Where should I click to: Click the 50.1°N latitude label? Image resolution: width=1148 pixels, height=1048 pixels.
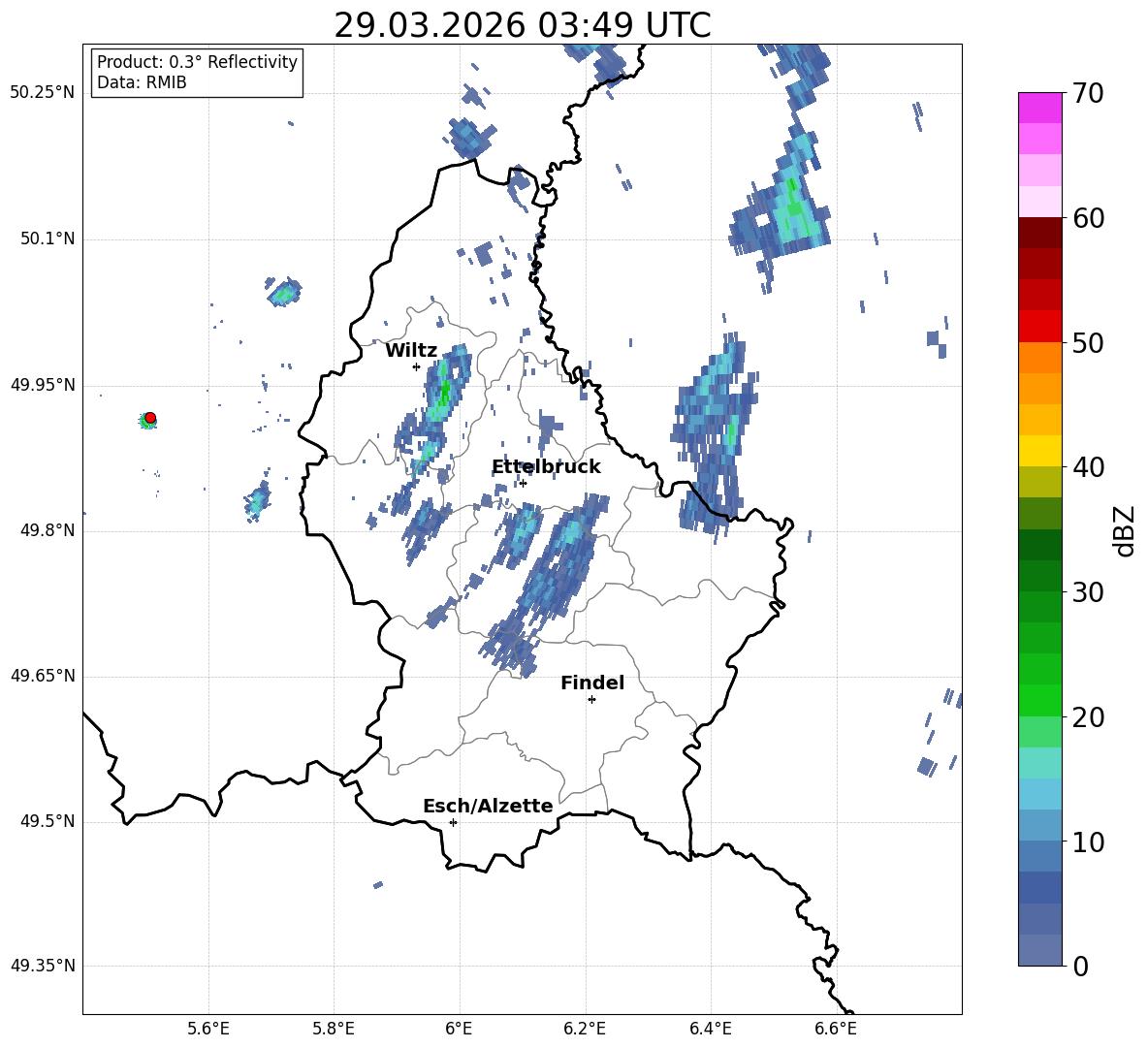(47, 239)
